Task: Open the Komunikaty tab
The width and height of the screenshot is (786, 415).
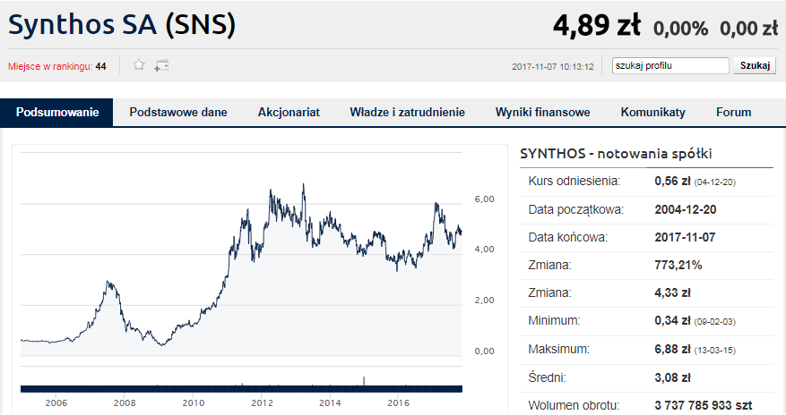Action: (x=653, y=112)
